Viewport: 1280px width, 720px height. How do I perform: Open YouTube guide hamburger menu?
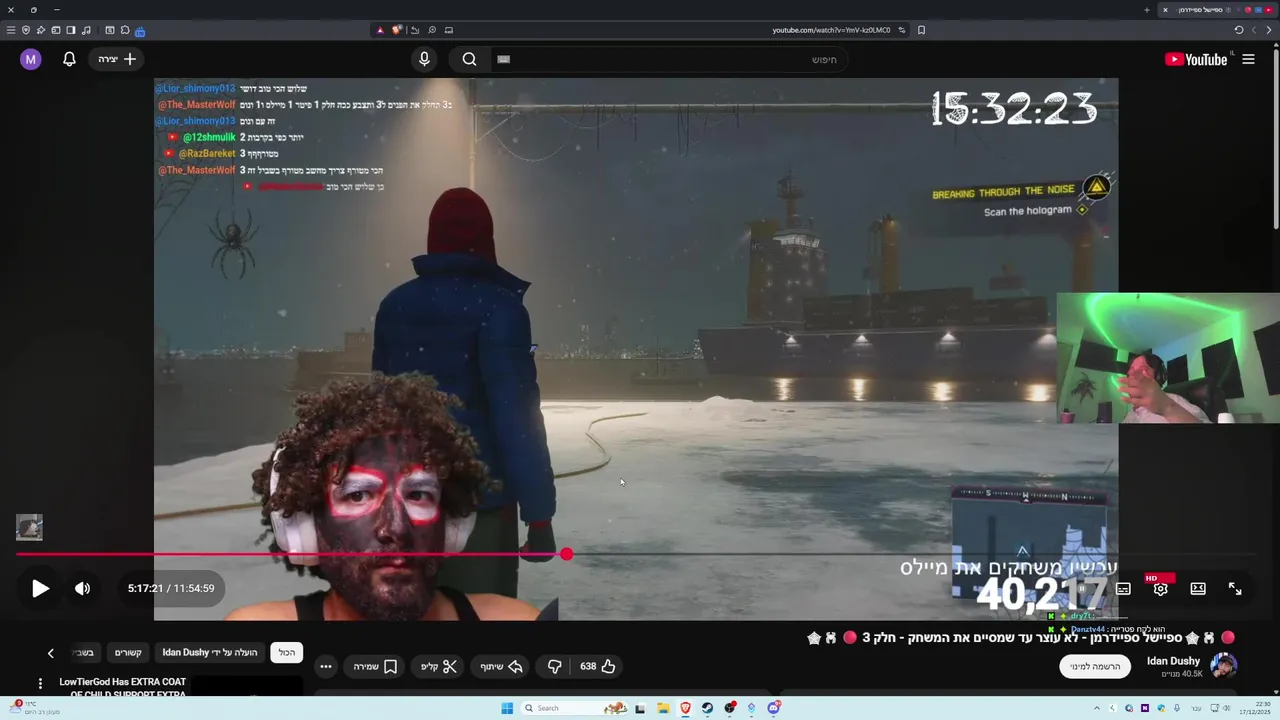point(1248,59)
